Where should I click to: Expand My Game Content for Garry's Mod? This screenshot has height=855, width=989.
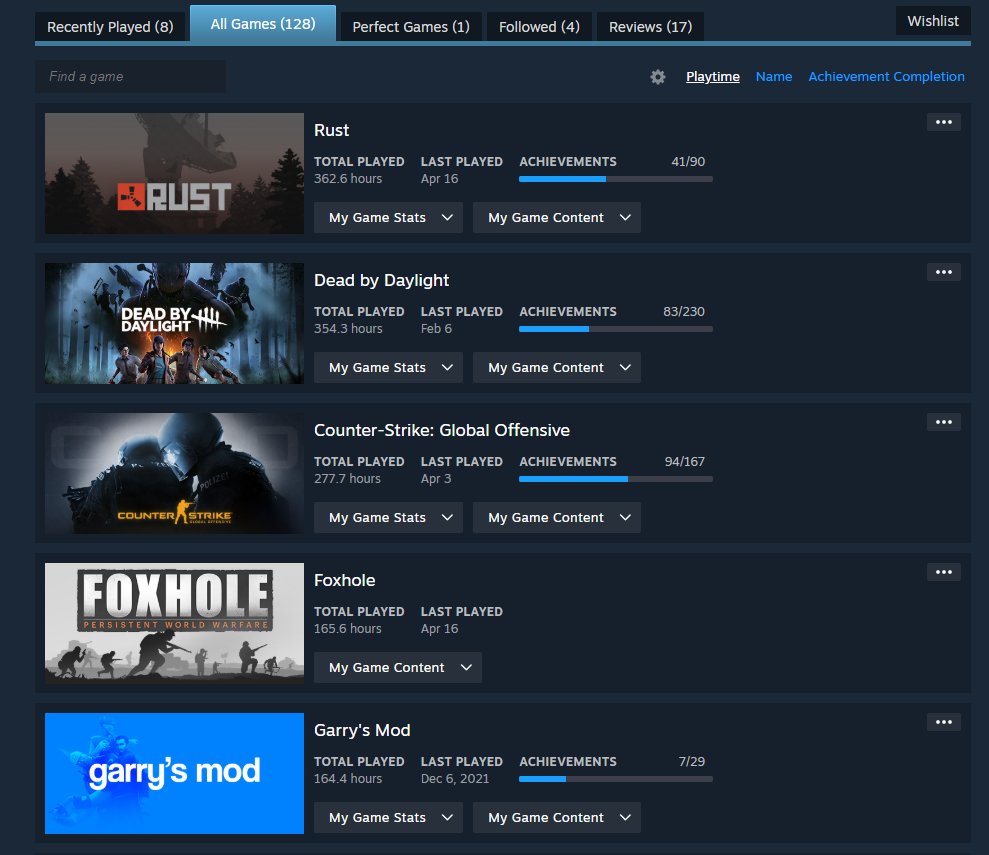click(x=557, y=818)
